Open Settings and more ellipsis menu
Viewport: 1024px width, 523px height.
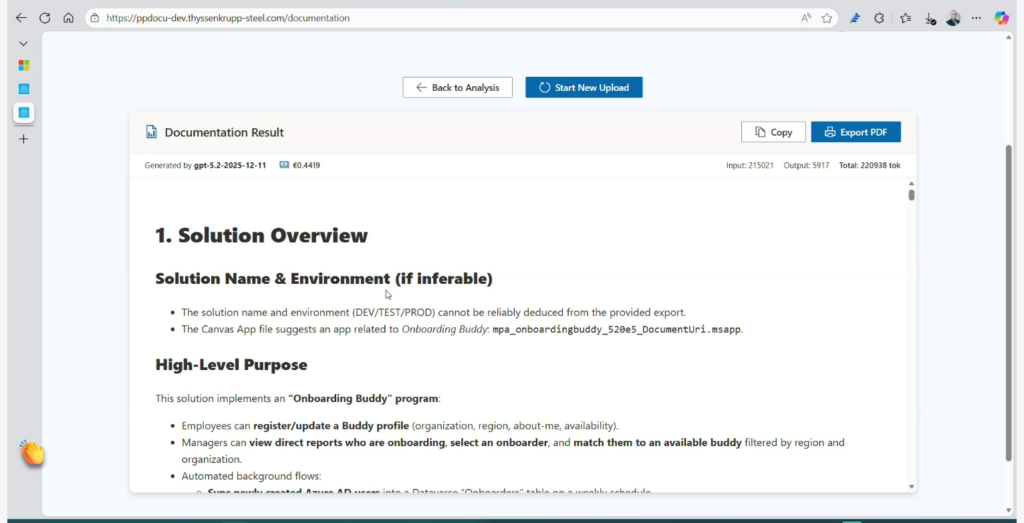976,18
